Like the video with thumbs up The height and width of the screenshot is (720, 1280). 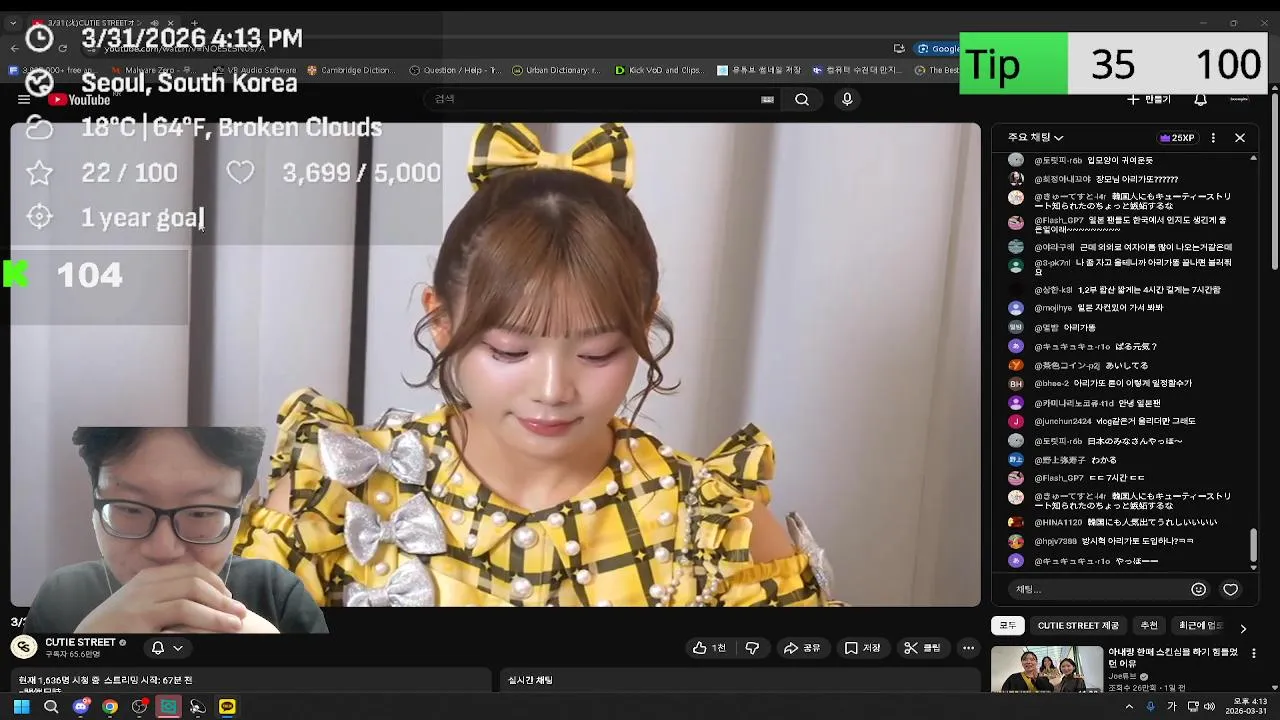(710, 648)
